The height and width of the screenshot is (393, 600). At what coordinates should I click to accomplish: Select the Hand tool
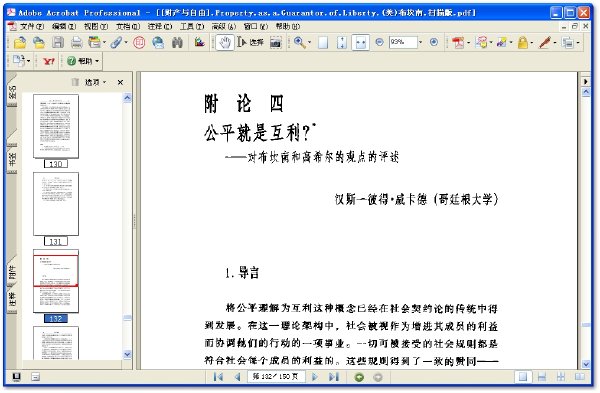pos(225,42)
